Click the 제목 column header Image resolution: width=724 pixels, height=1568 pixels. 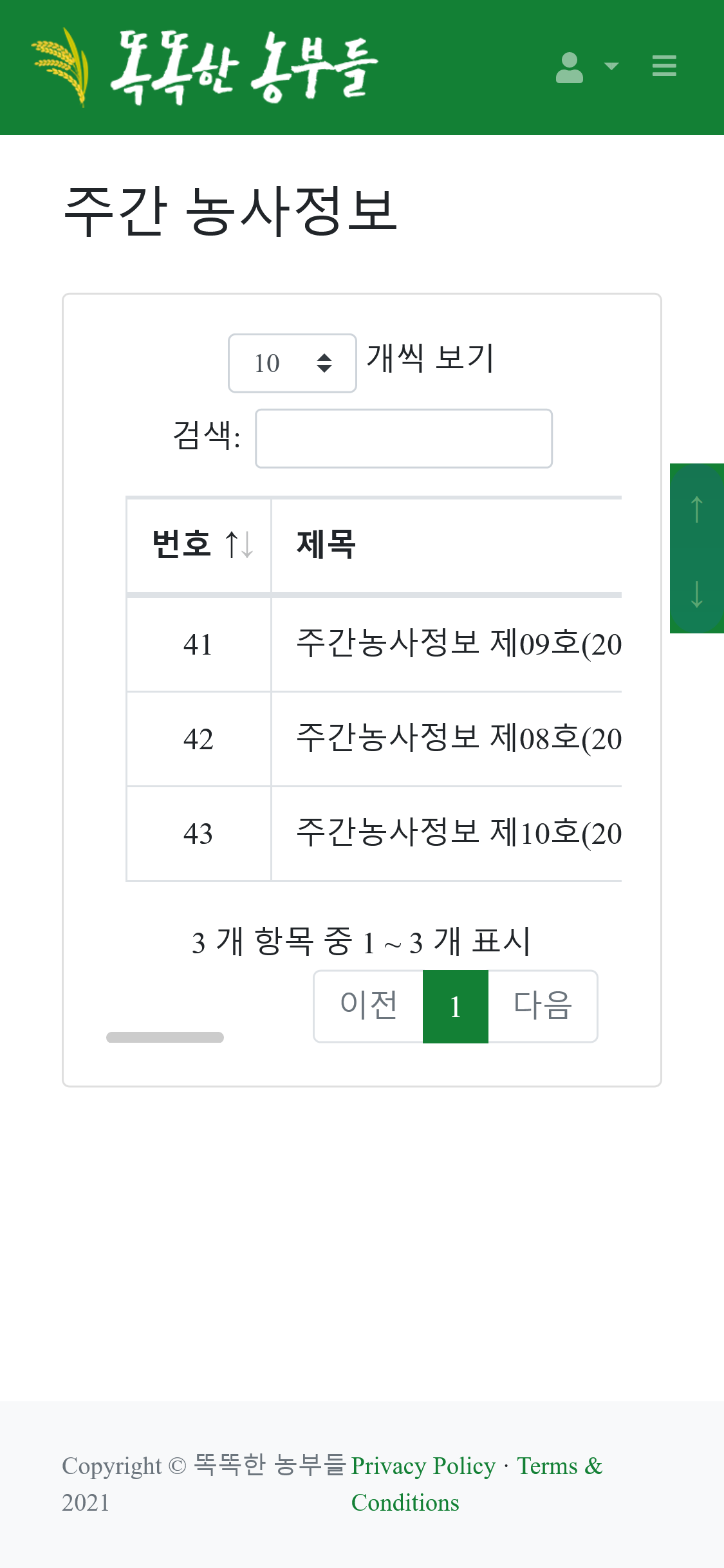tap(326, 545)
